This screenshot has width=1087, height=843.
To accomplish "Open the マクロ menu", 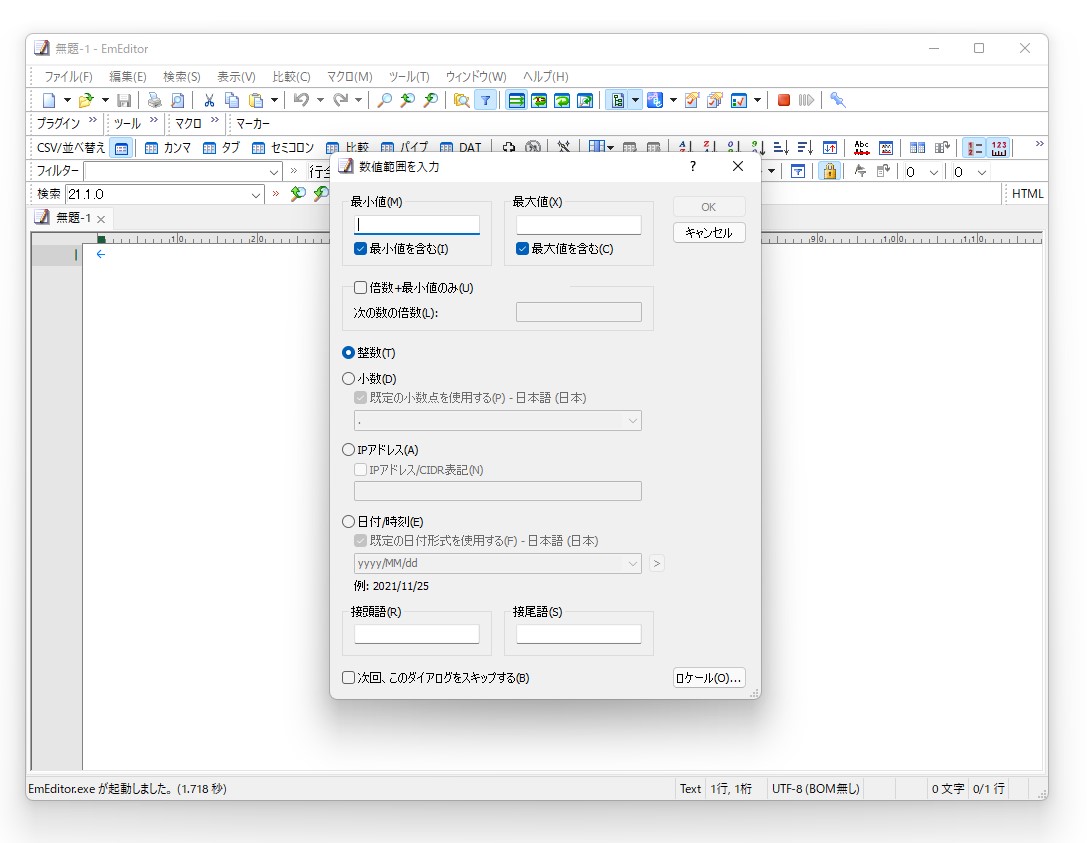I will coord(347,76).
